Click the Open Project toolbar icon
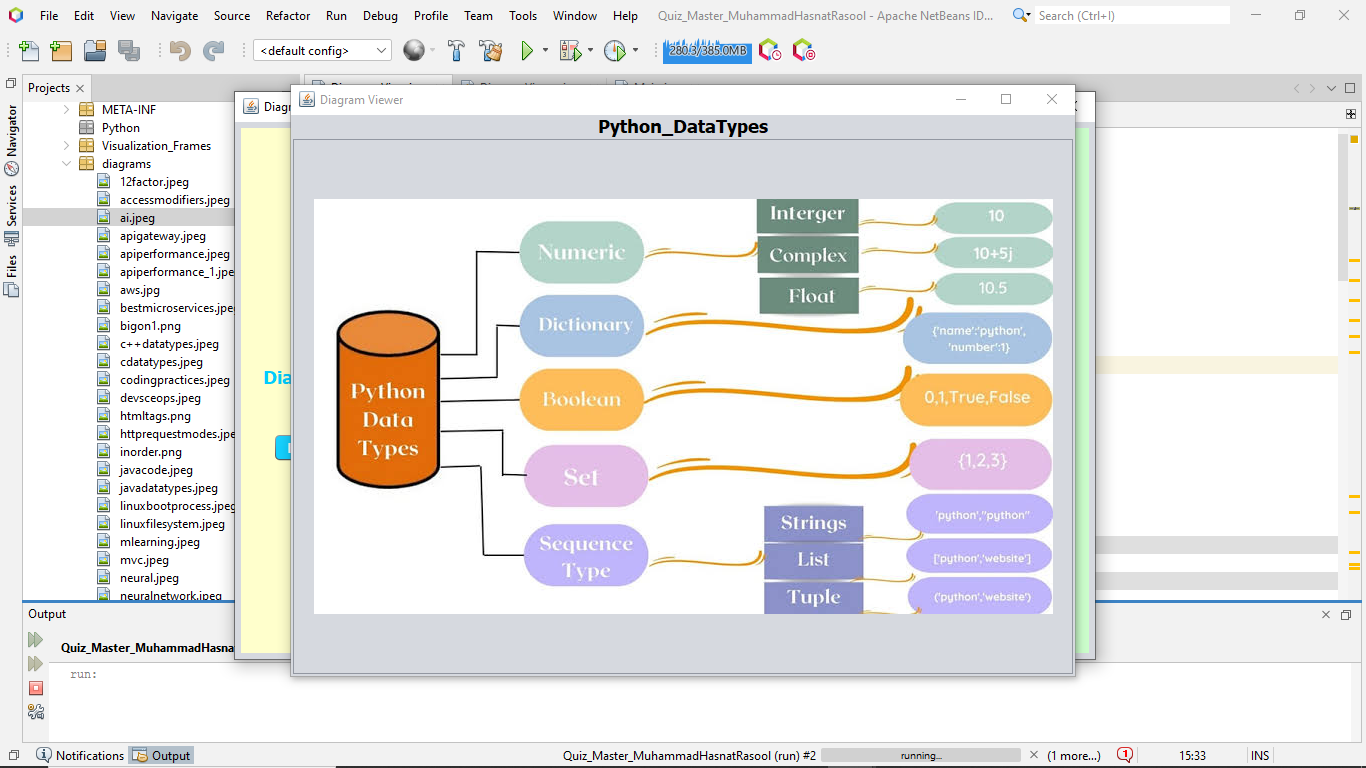Screen dimensions: 1366x768 point(95,51)
